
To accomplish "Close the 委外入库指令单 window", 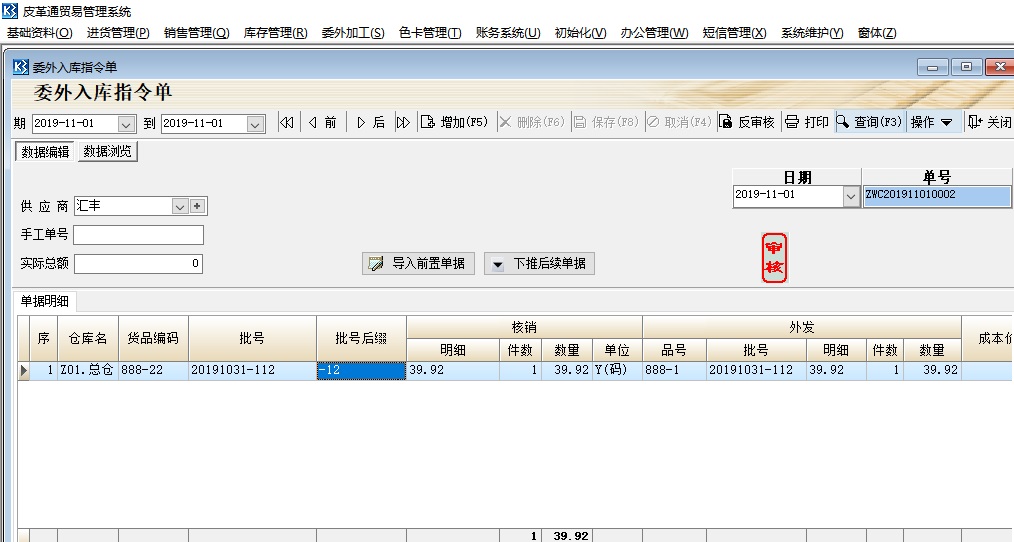I will [x=1000, y=67].
